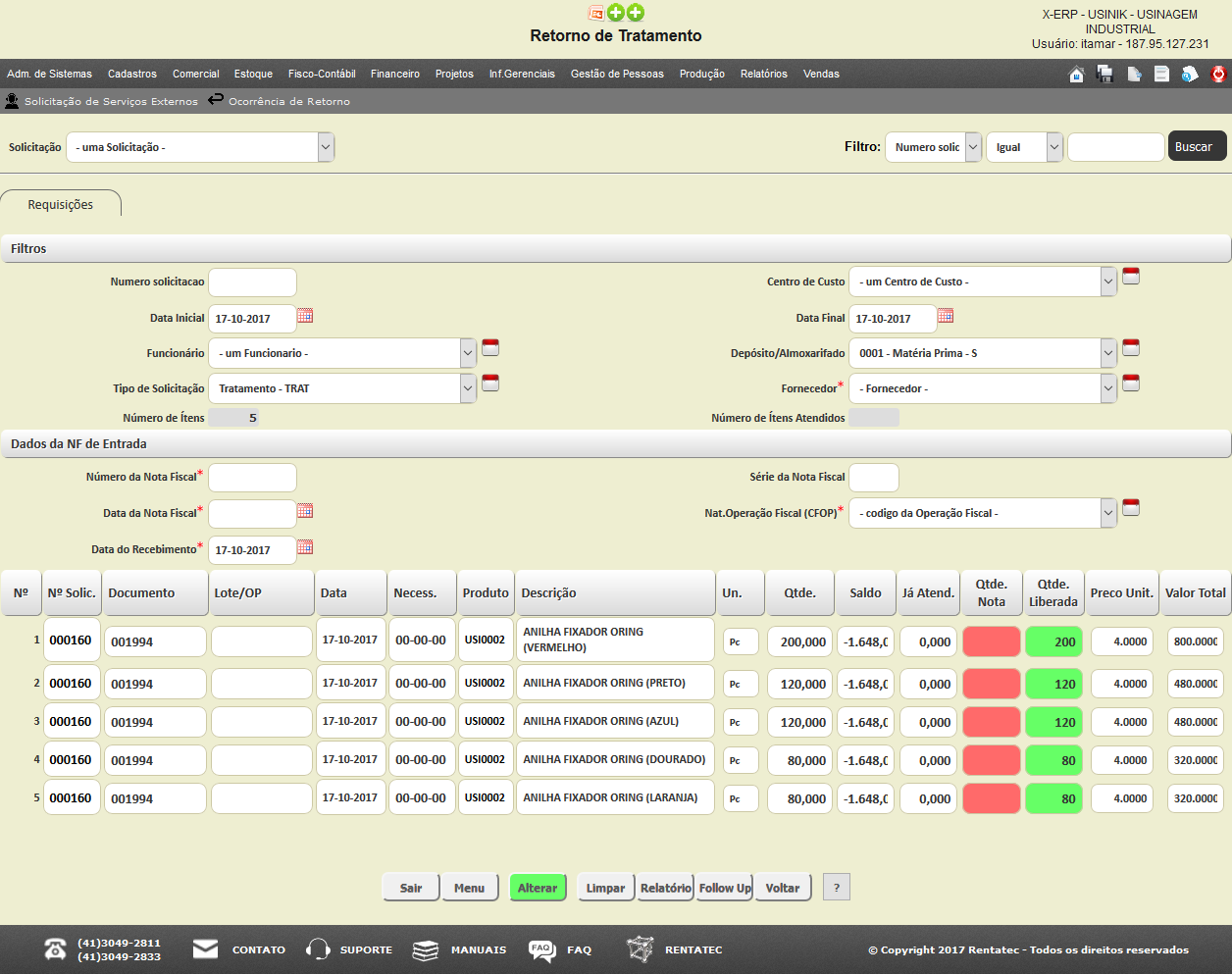Open the Fisco-Contábil menu
This screenshot has width=1232, height=974.
tap(322, 74)
